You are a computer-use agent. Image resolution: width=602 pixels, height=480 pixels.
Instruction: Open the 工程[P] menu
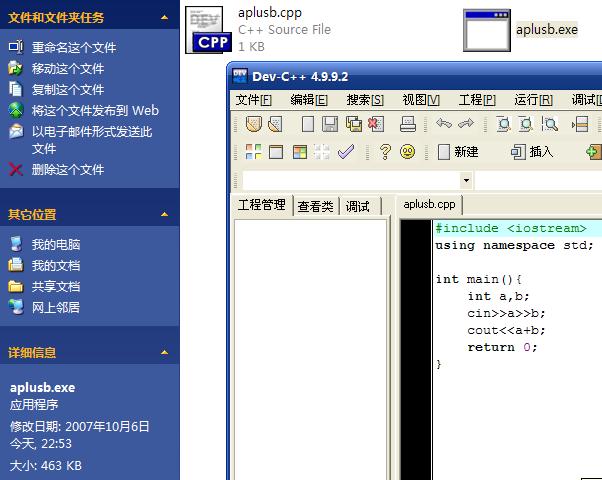[477, 100]
